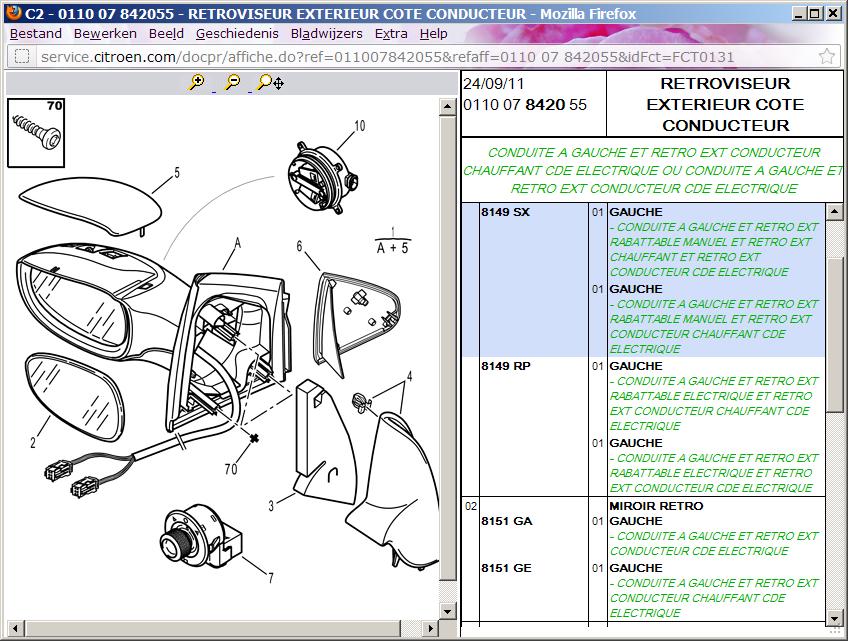The width and height of the screenshot is (848, 641).
Task: Click diagram scroll up arrow
Action: 447,107
